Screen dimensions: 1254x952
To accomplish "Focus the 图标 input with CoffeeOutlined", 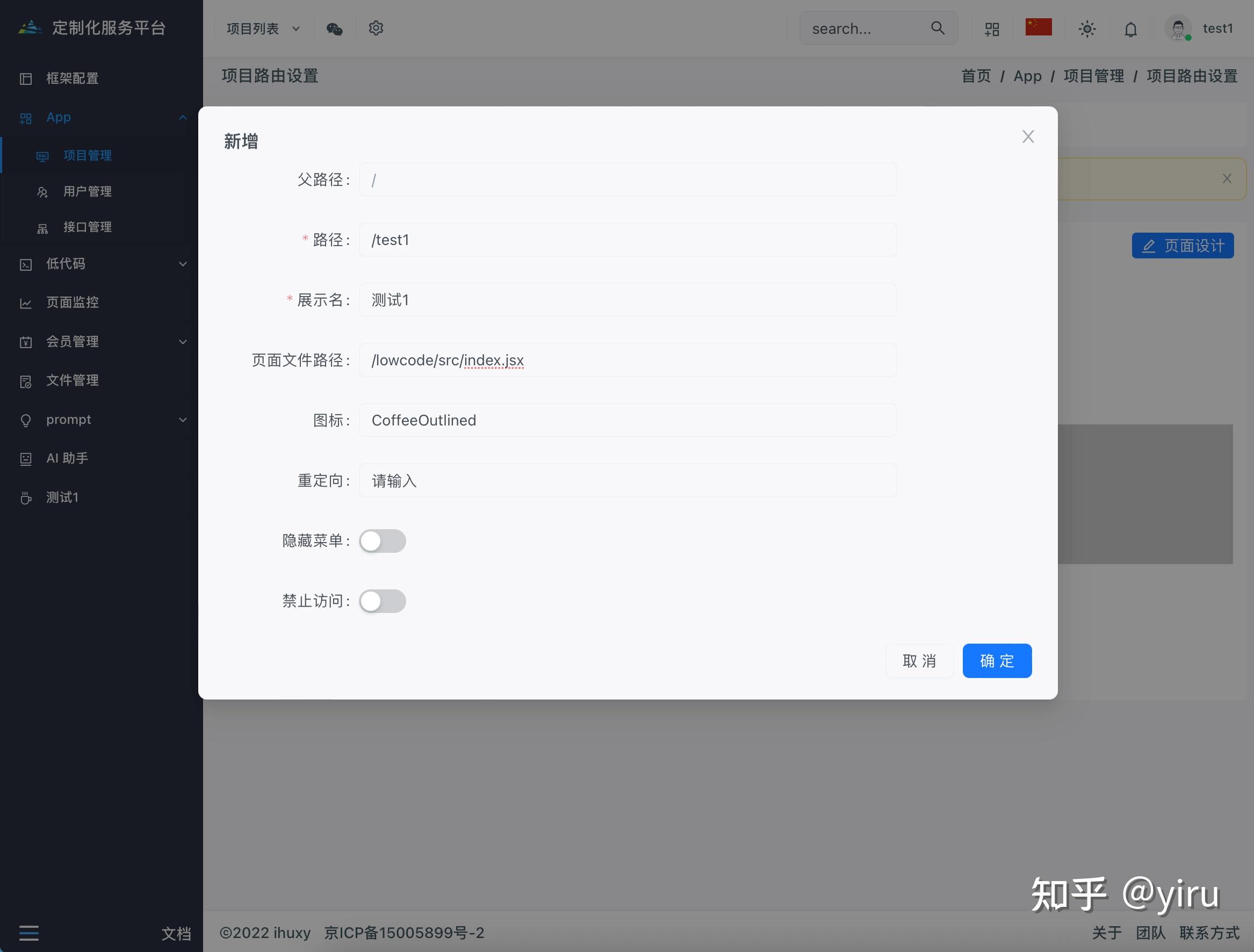I will point(628,420).
